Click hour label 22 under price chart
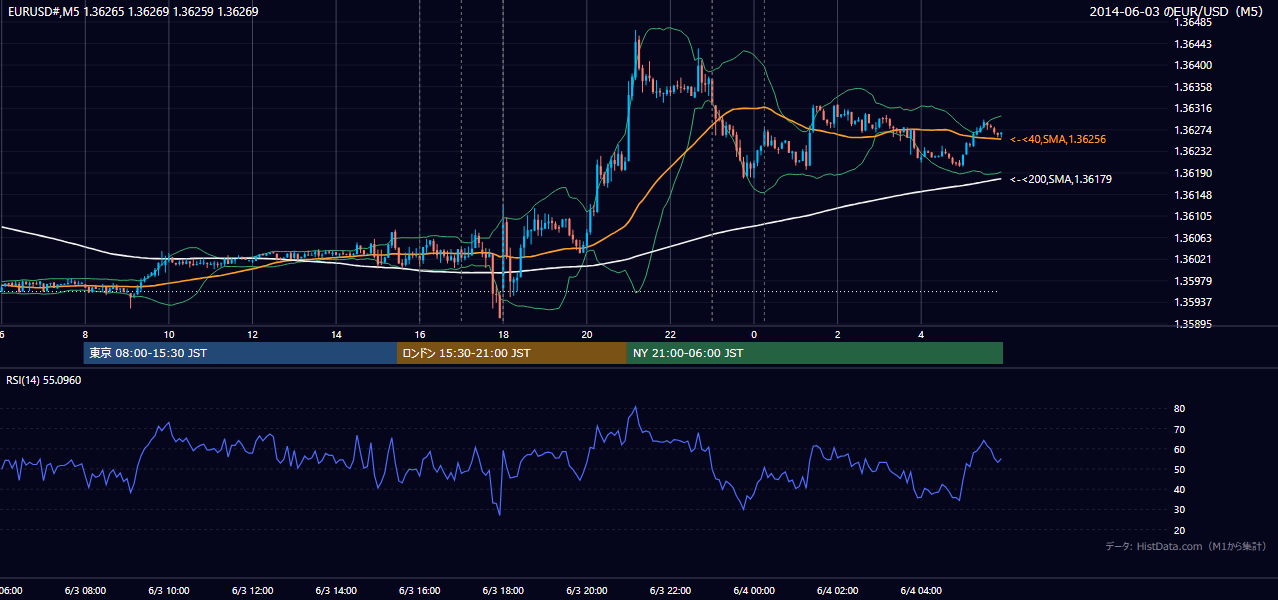This screenshot has width=1278, height=600. 670,334
